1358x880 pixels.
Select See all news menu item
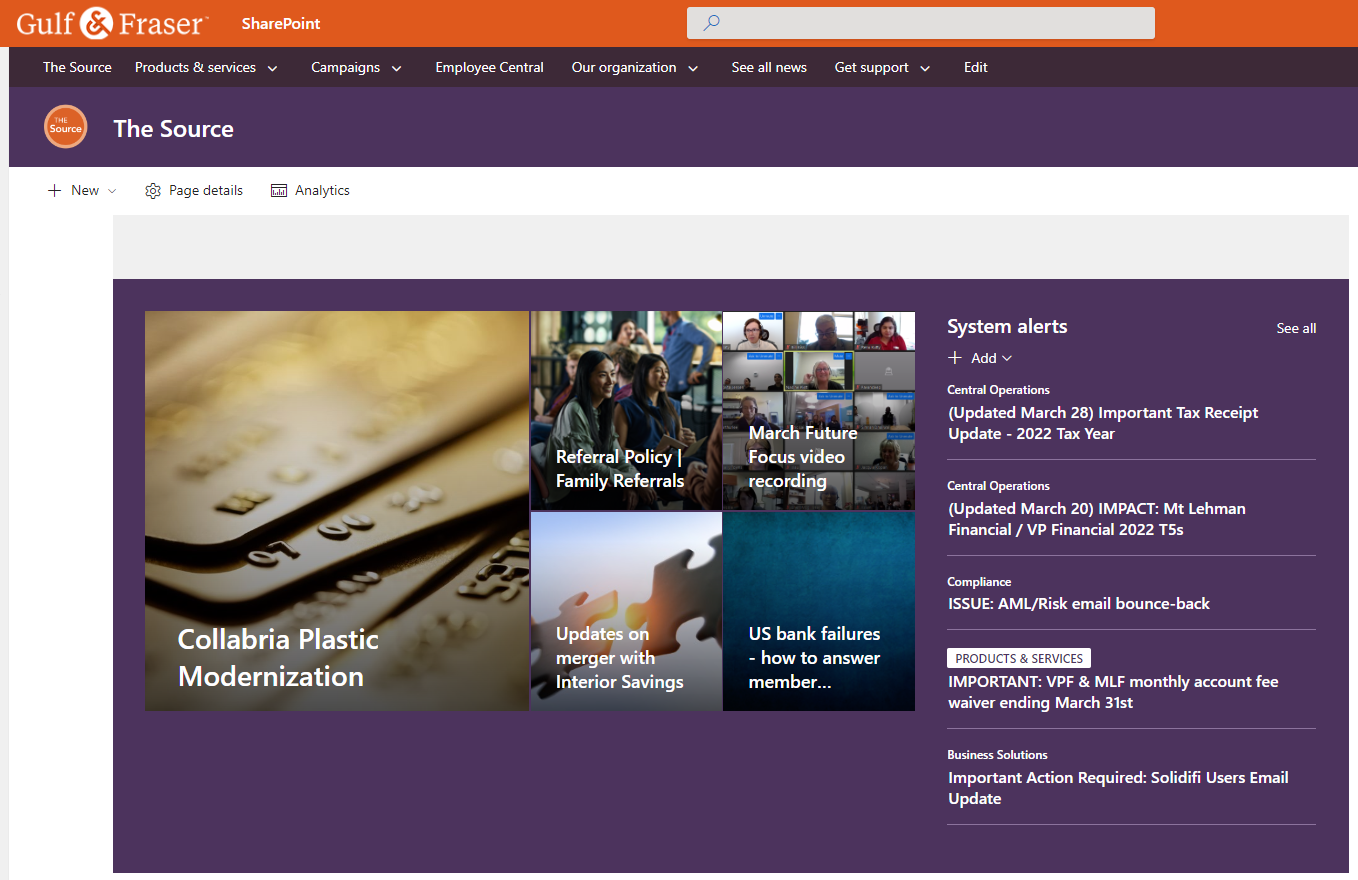[769, 67]
